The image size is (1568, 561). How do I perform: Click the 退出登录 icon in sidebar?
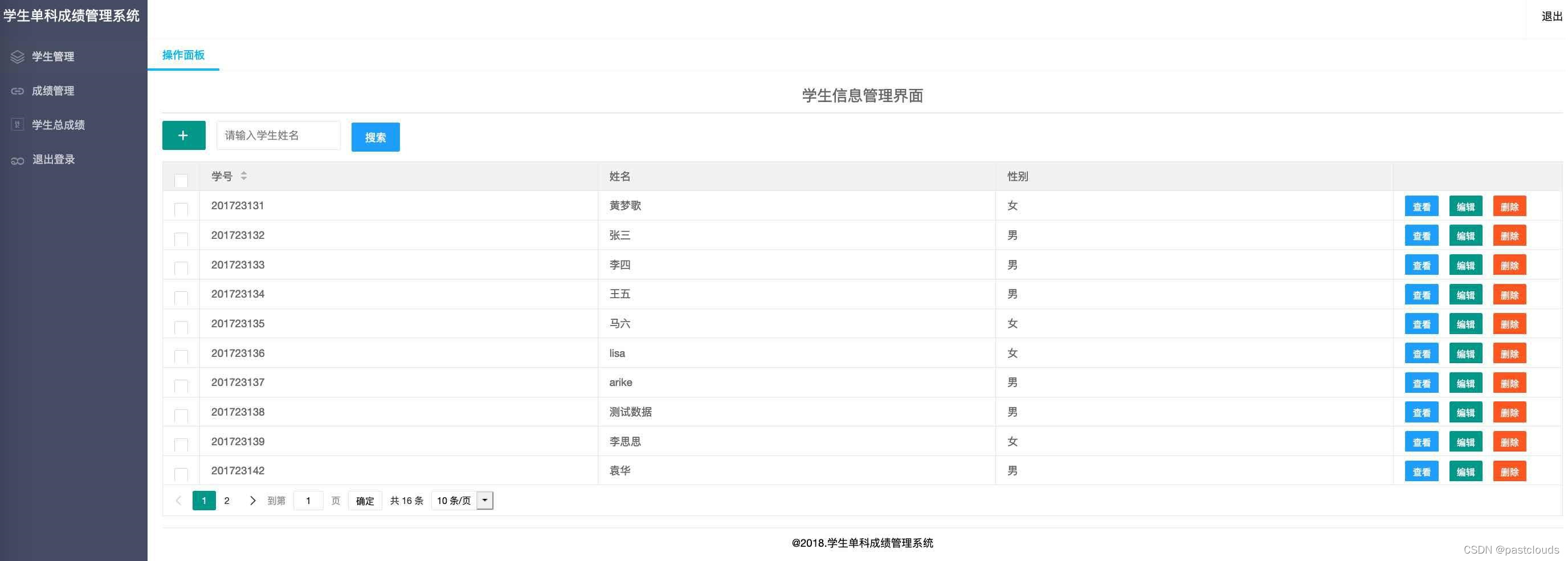[x=17, y=159]
